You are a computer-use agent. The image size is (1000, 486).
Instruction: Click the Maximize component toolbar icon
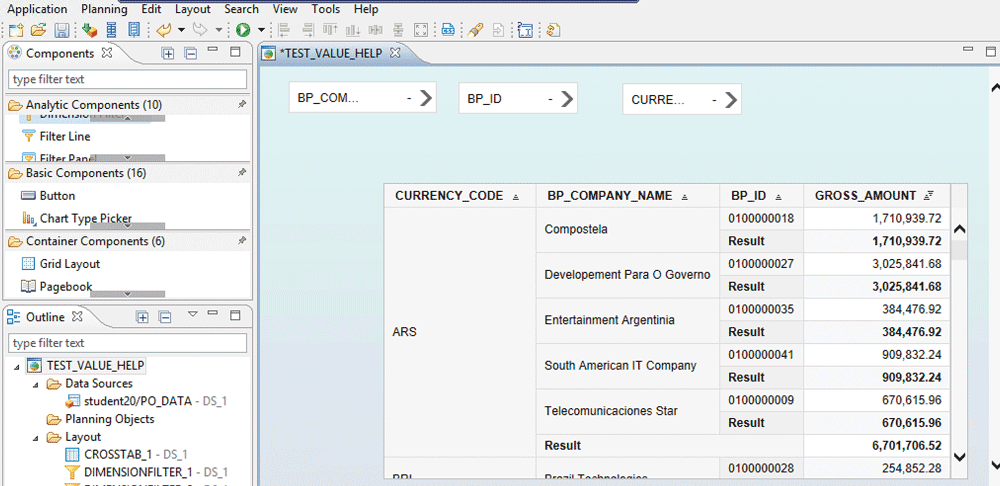pyautogui.click(x=422, y=30)
